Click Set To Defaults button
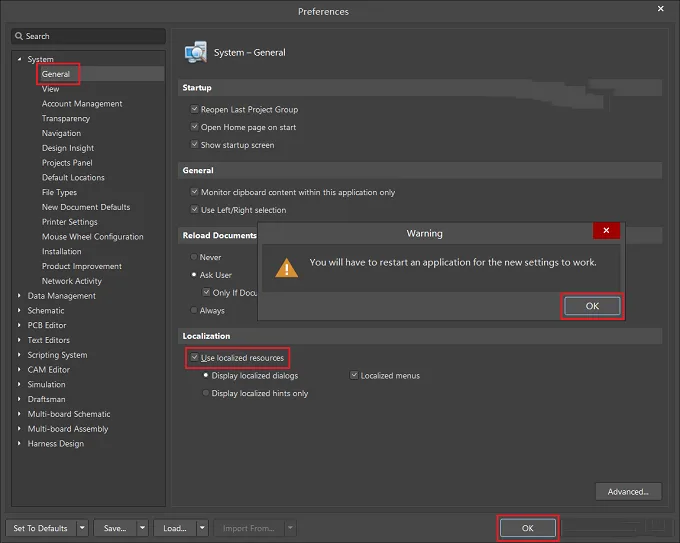This screenshot has width=680, height=543. [41, 528]
